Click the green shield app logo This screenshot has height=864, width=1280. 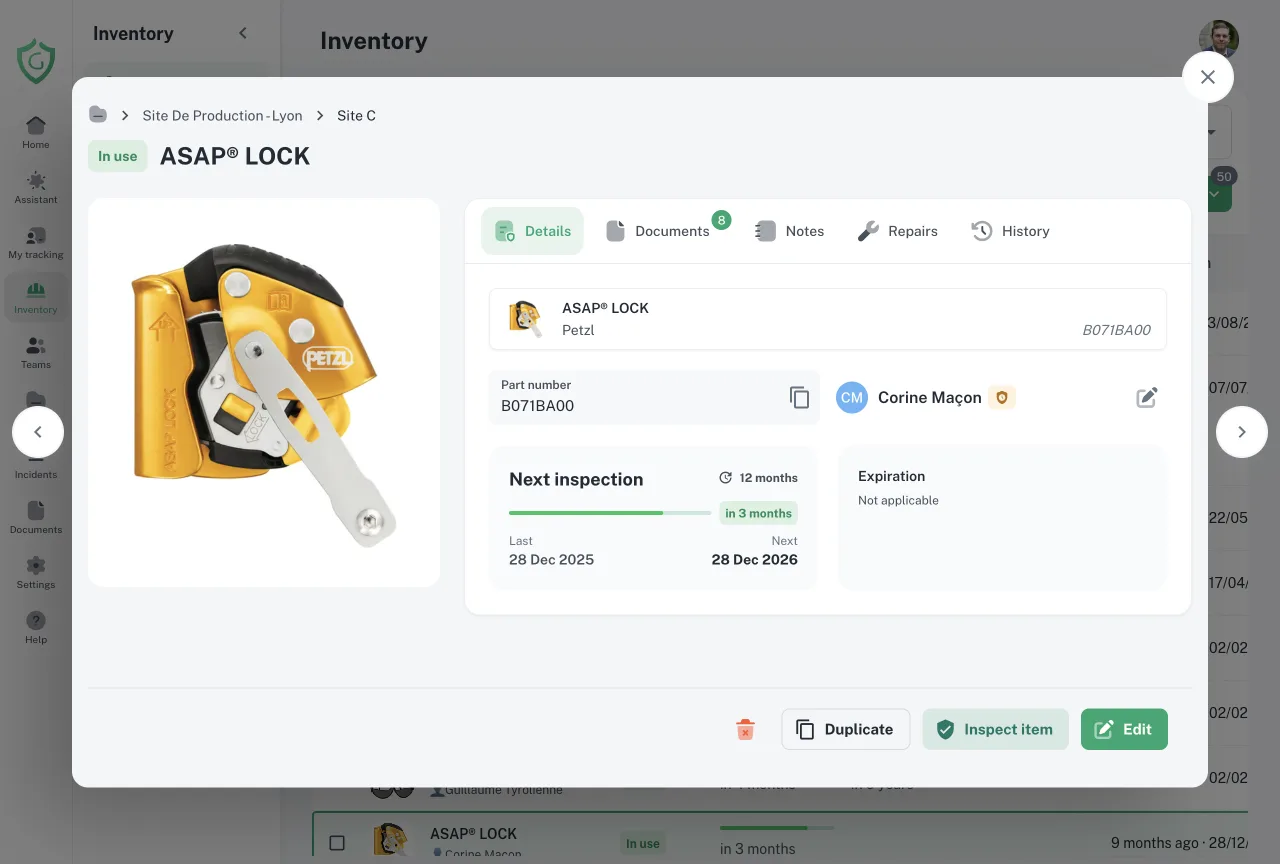click(36, 61)
